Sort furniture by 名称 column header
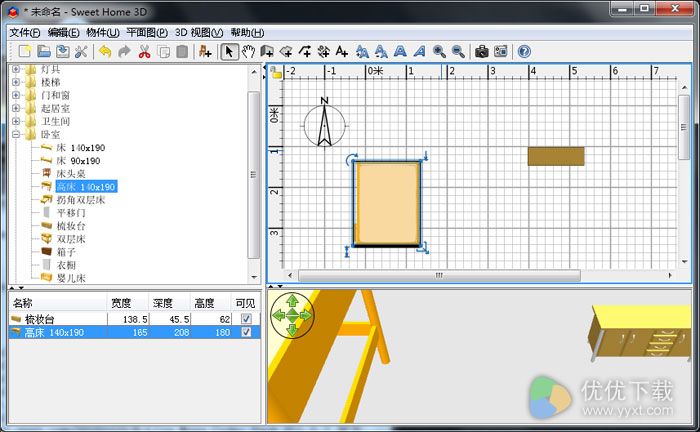Screen dimensions: 700x432 pos(58,303)
